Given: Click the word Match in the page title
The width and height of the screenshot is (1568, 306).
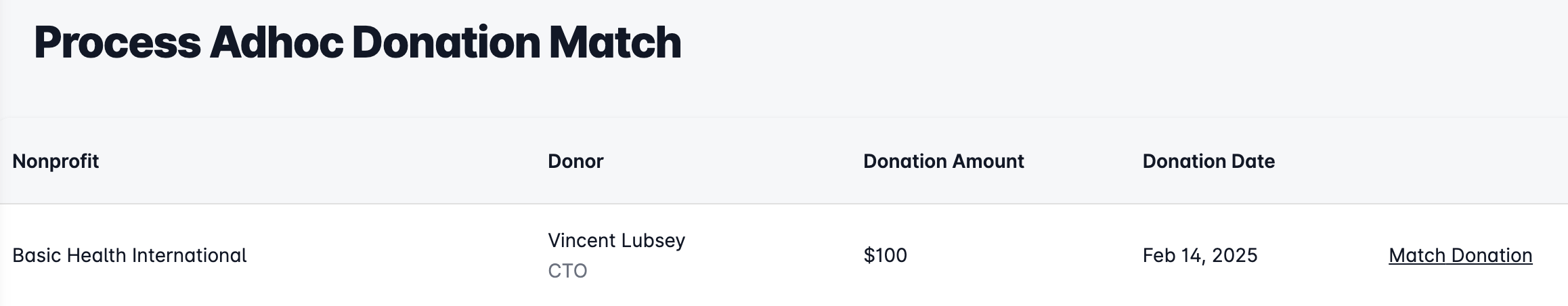Looking at the screenshot, I should [x=615, y=43].
